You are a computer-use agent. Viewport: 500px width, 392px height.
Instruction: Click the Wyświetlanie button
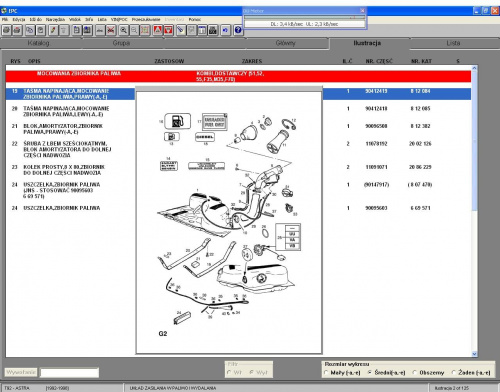(21, 372)
